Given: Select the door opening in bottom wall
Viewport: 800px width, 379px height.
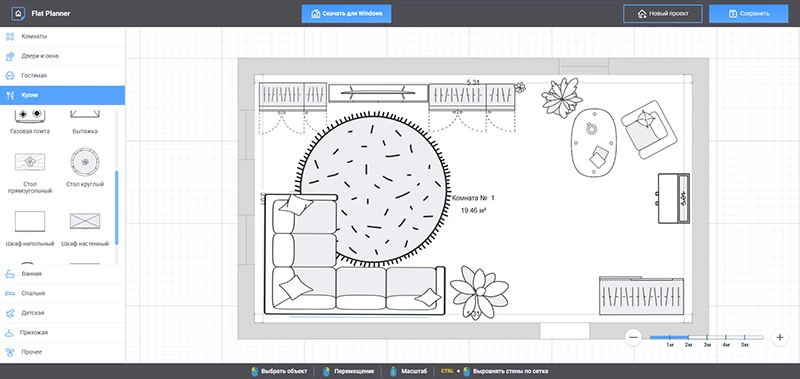Looking at the screenshot, I should click(565, 331).
